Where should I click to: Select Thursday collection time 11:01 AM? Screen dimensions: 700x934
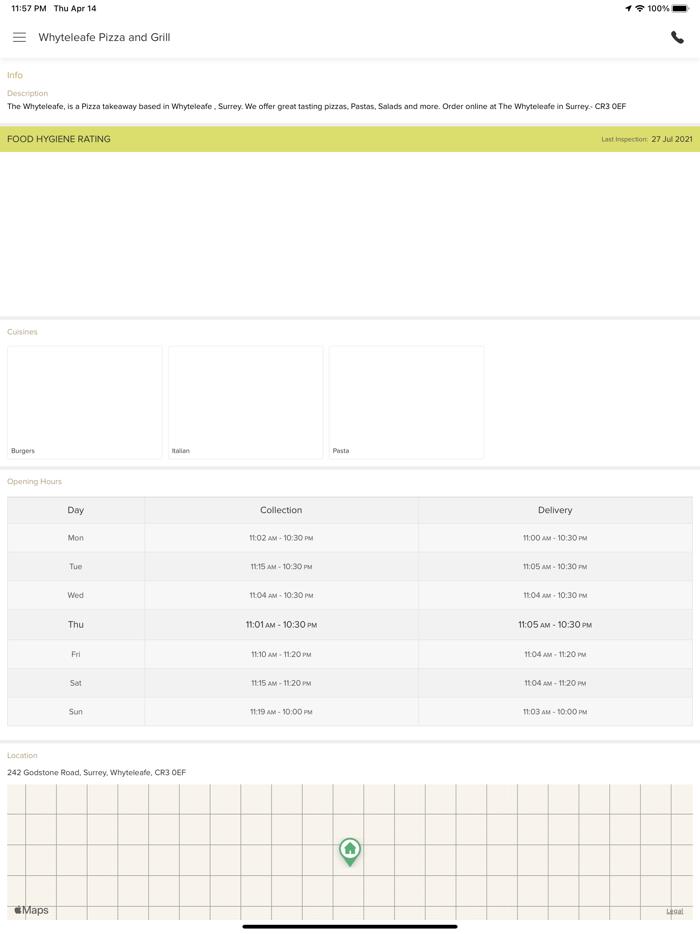281,625
